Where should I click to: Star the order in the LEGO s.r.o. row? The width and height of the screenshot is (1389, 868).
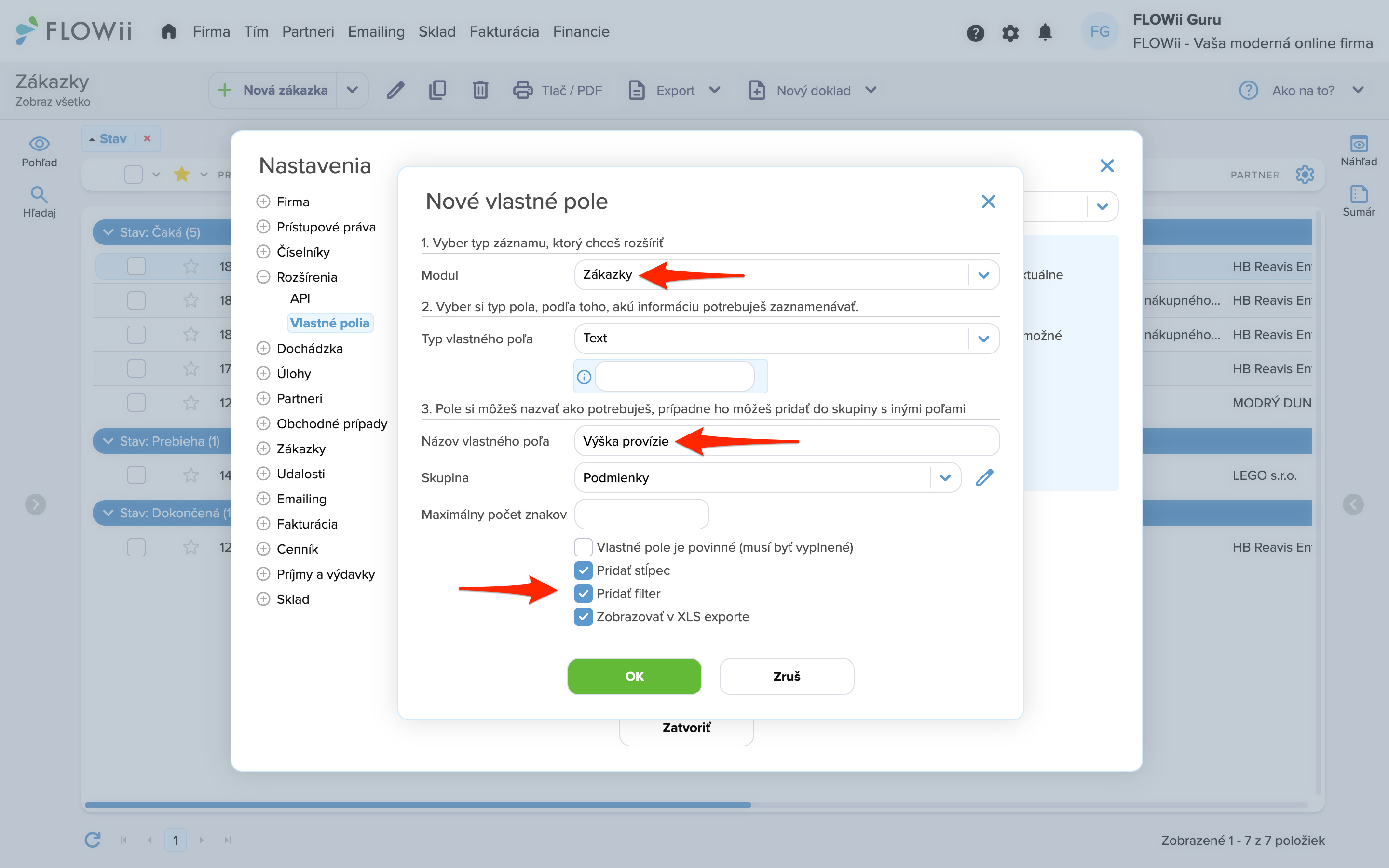coord(191,475)
